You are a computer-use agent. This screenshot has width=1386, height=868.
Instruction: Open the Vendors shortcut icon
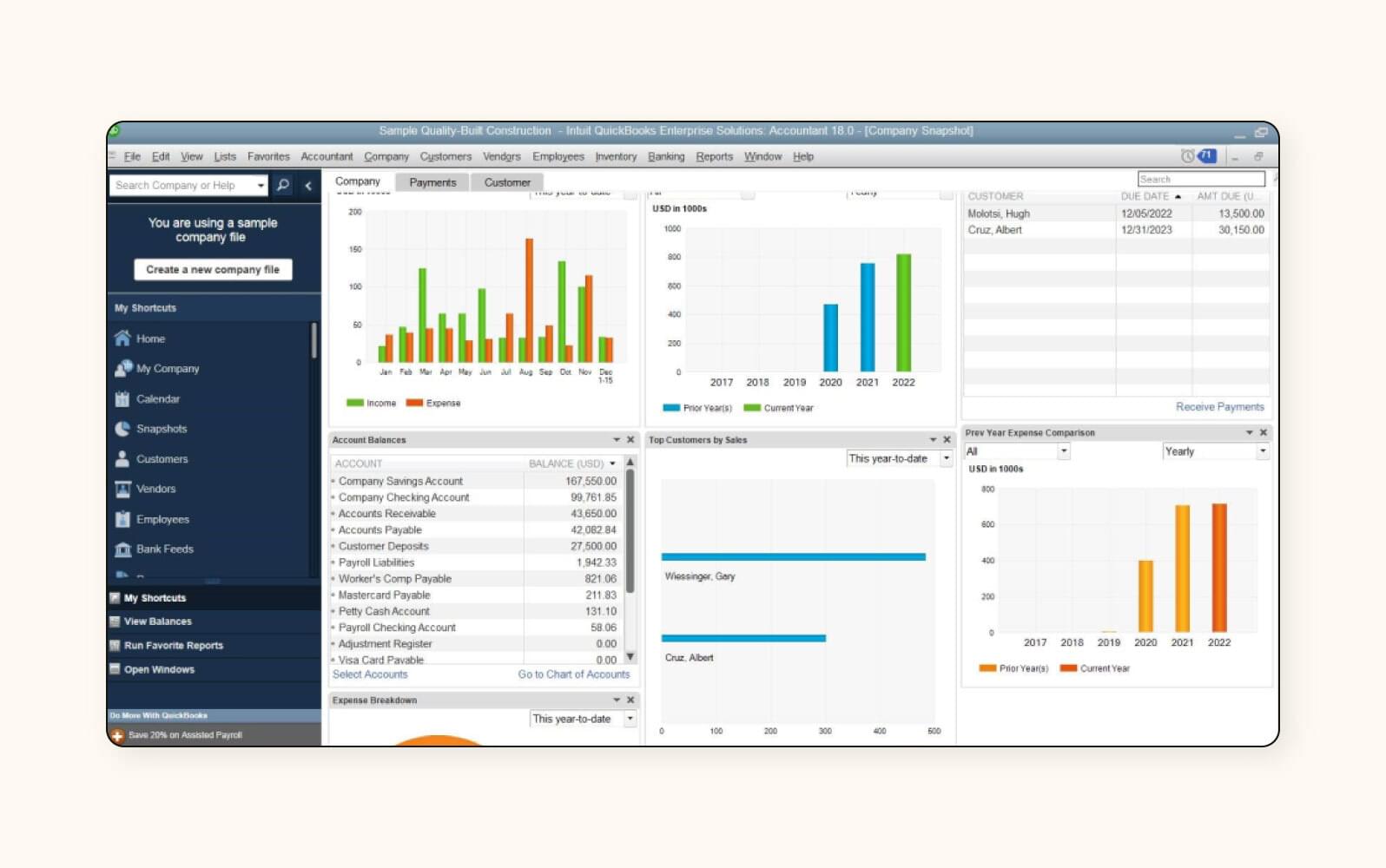point(122,489)
